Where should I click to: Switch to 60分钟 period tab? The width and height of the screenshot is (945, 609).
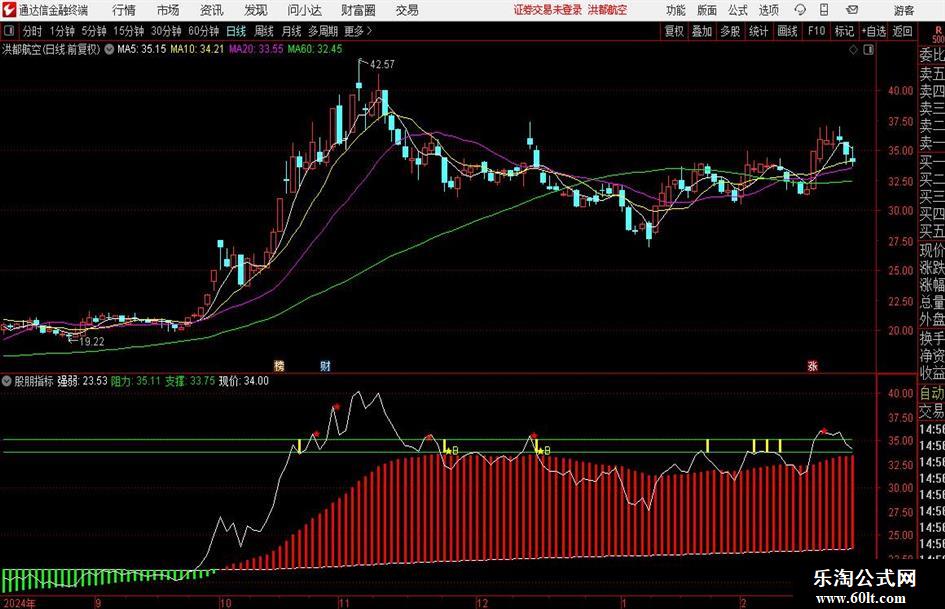[203, 31]
